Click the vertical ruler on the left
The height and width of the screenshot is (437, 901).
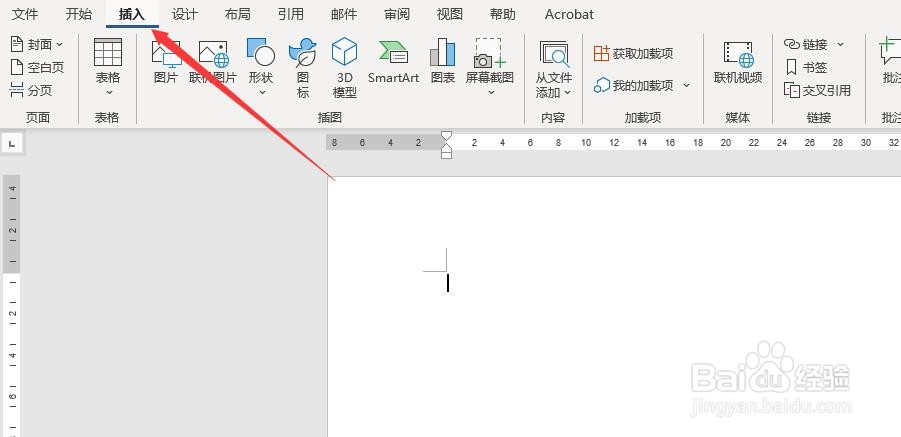coord(11,305)
